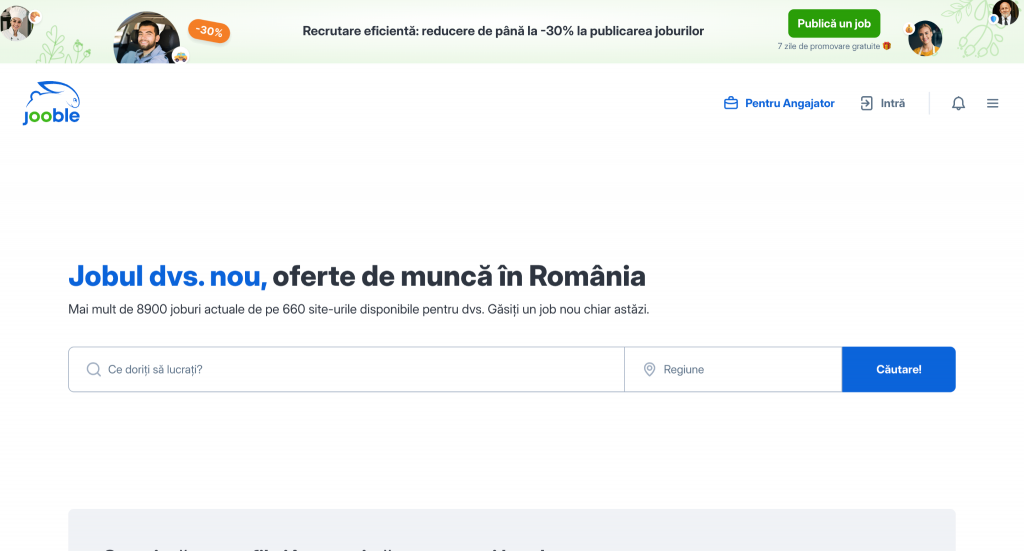Click the Jooble logo
1024x551 pixels.
point(51,103)
